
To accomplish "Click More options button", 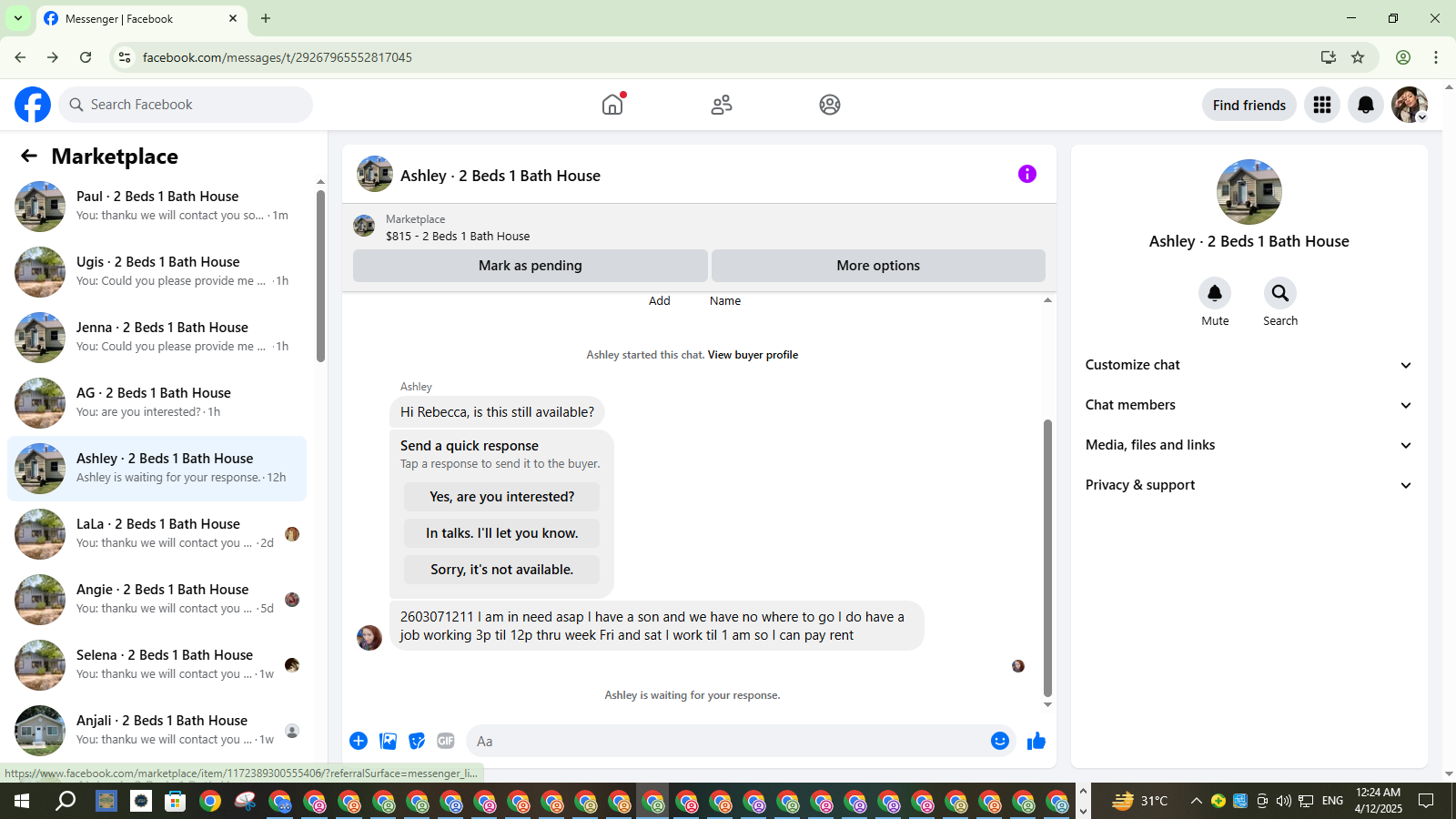I will (x=878, y=266).
